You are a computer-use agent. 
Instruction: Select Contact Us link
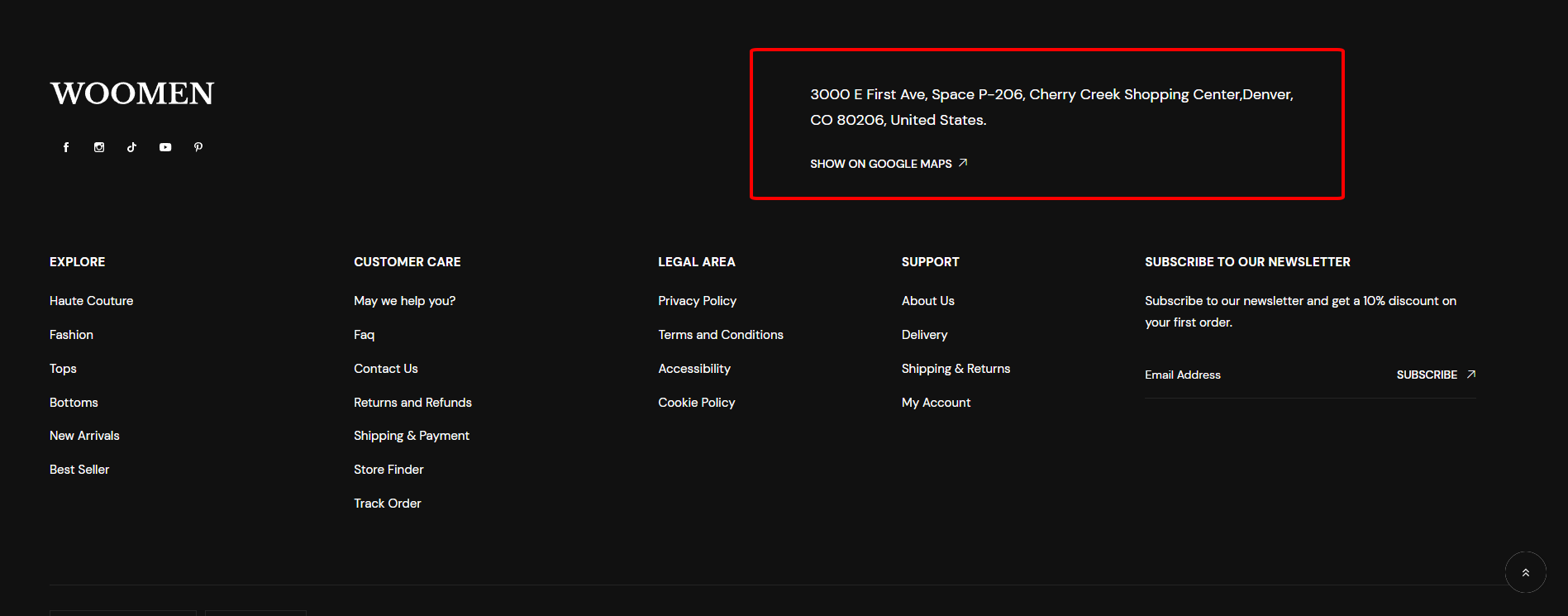(x=385, y=369)
